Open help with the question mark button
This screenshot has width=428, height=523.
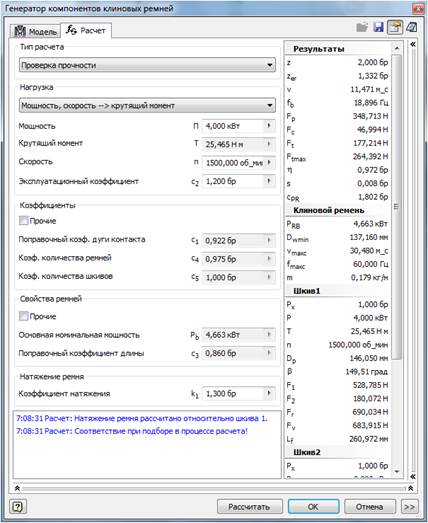(18, 507)
